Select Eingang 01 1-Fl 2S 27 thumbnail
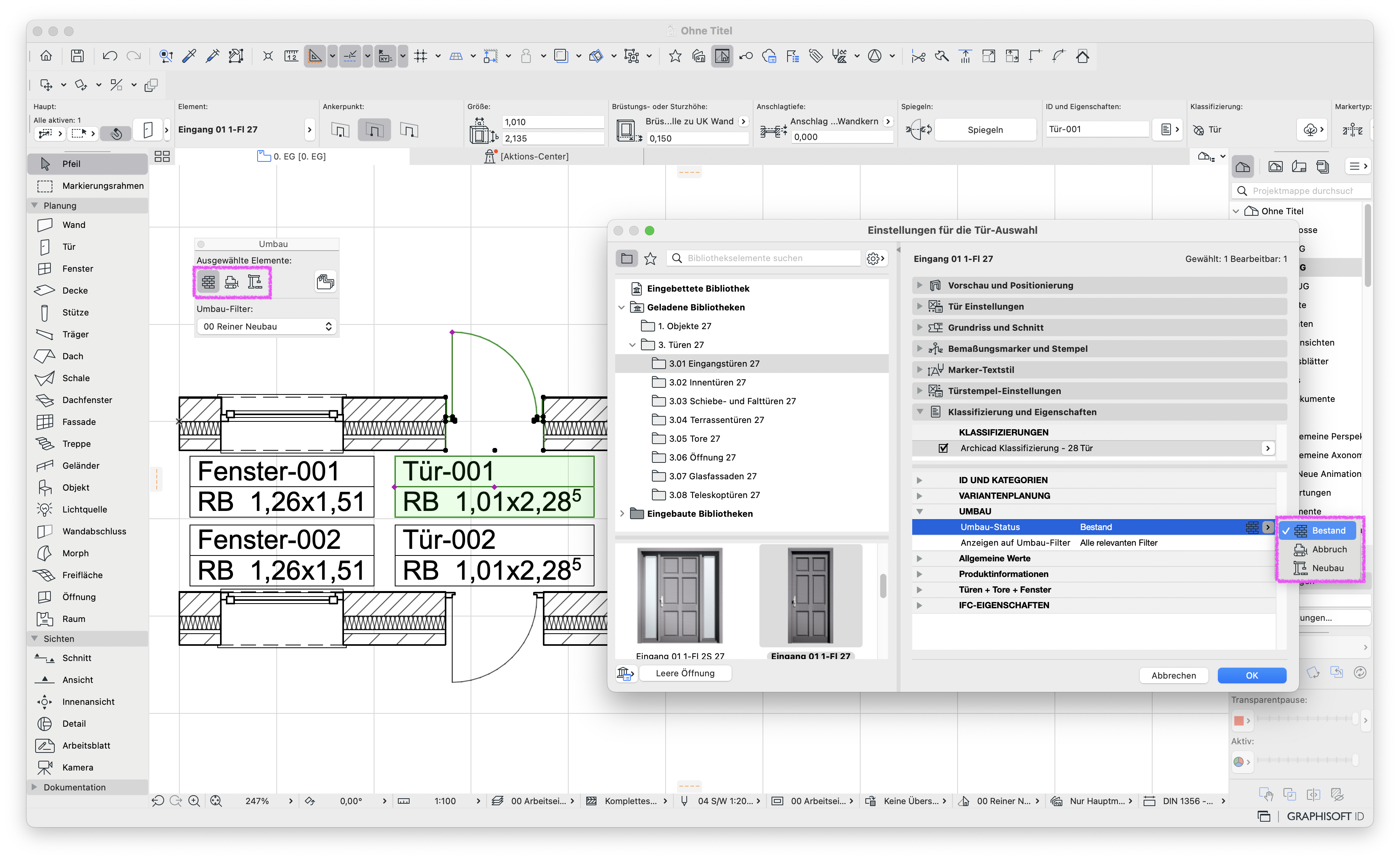Screen dimensions: 1400x860 [680, 595]
